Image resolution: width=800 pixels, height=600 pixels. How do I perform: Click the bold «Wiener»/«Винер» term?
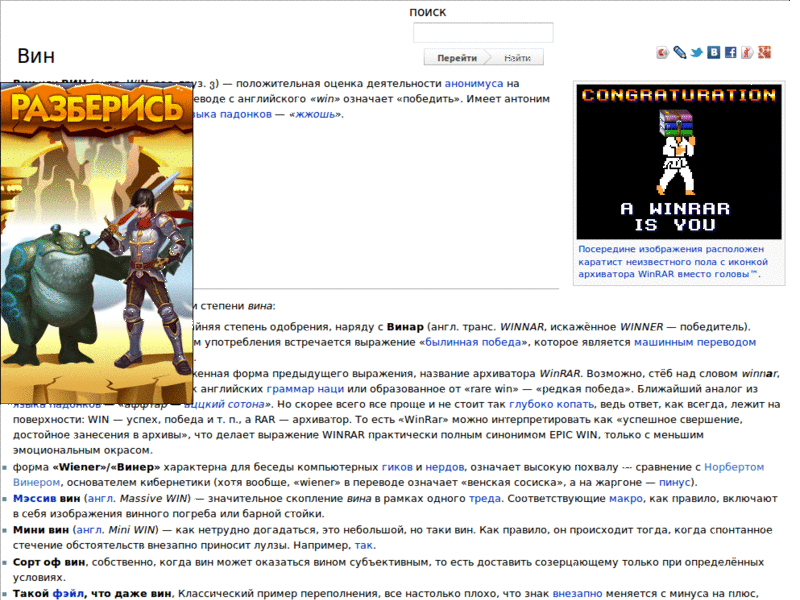click(106, 467)
